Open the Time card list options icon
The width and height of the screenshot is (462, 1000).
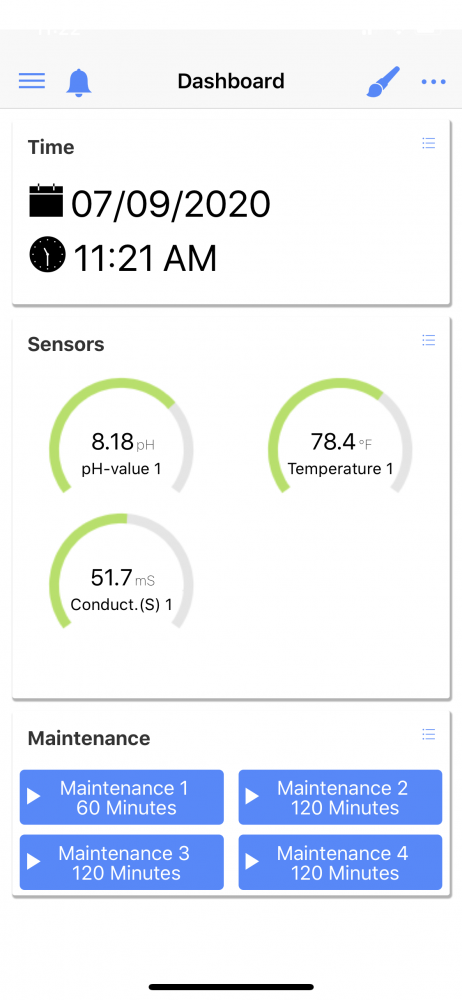coord(429,143)
